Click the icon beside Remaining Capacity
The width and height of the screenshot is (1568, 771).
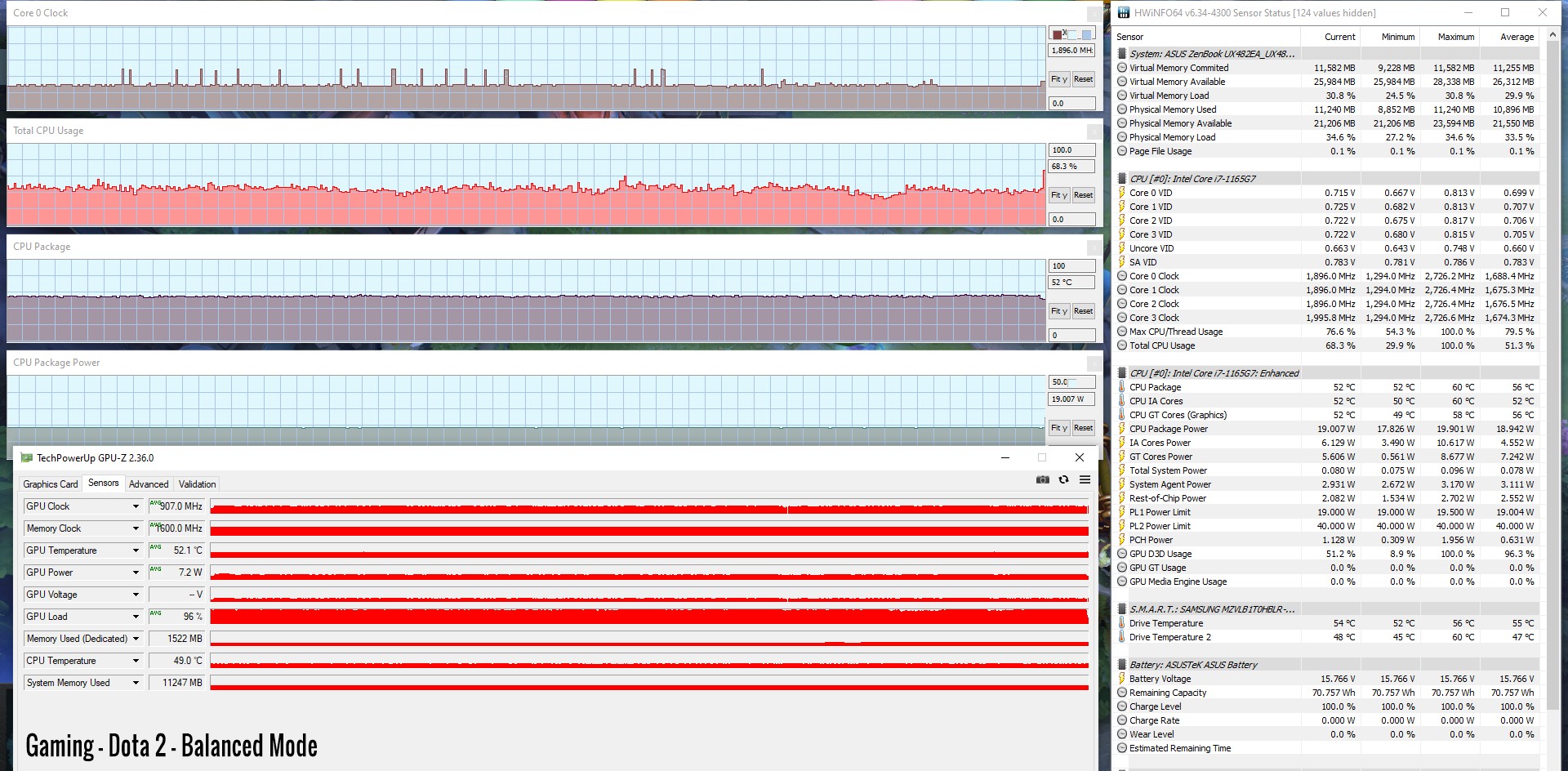(1122, 693)
